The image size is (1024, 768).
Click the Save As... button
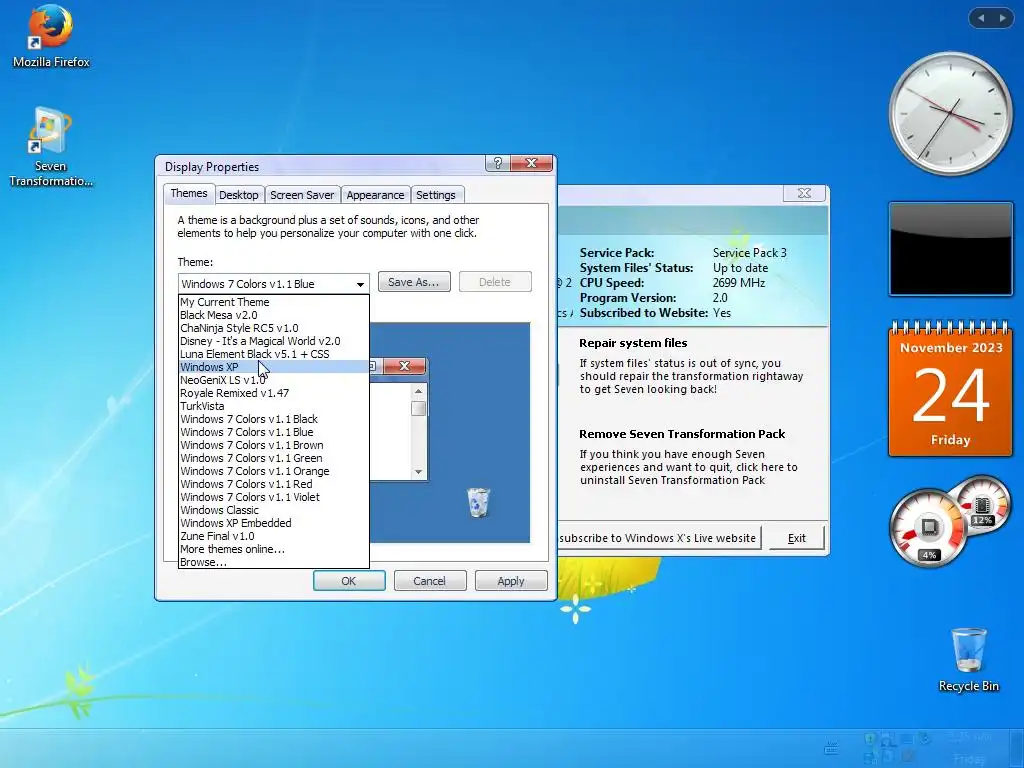pyautogui.click(x=414, y=282)
